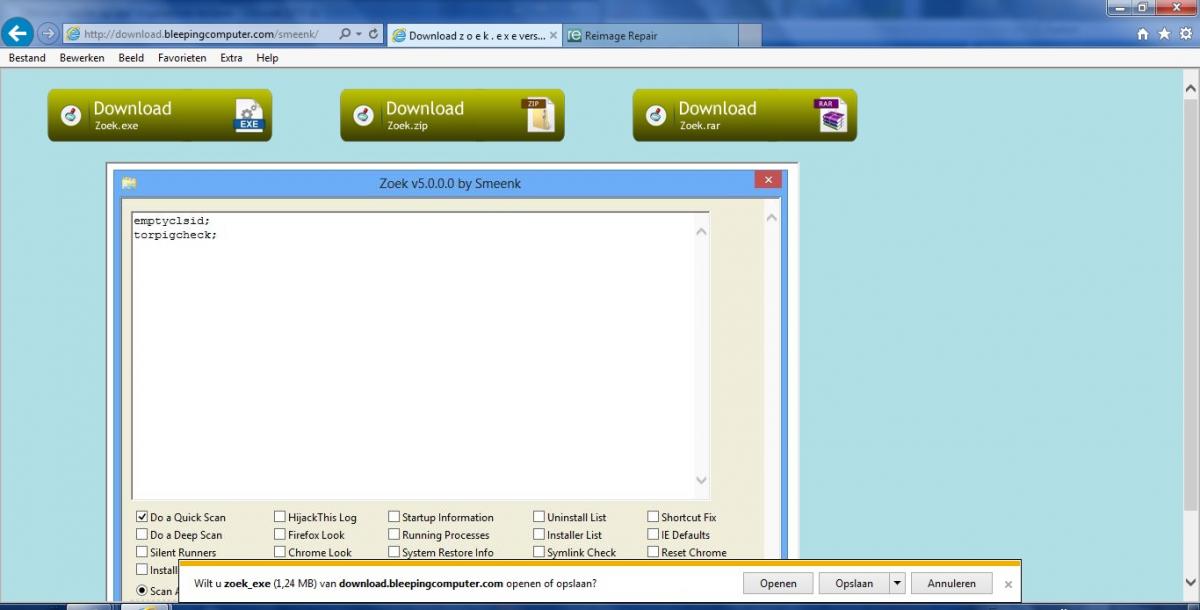Click the browser back arrow button

pyautogui.click(x=18, y=34)
